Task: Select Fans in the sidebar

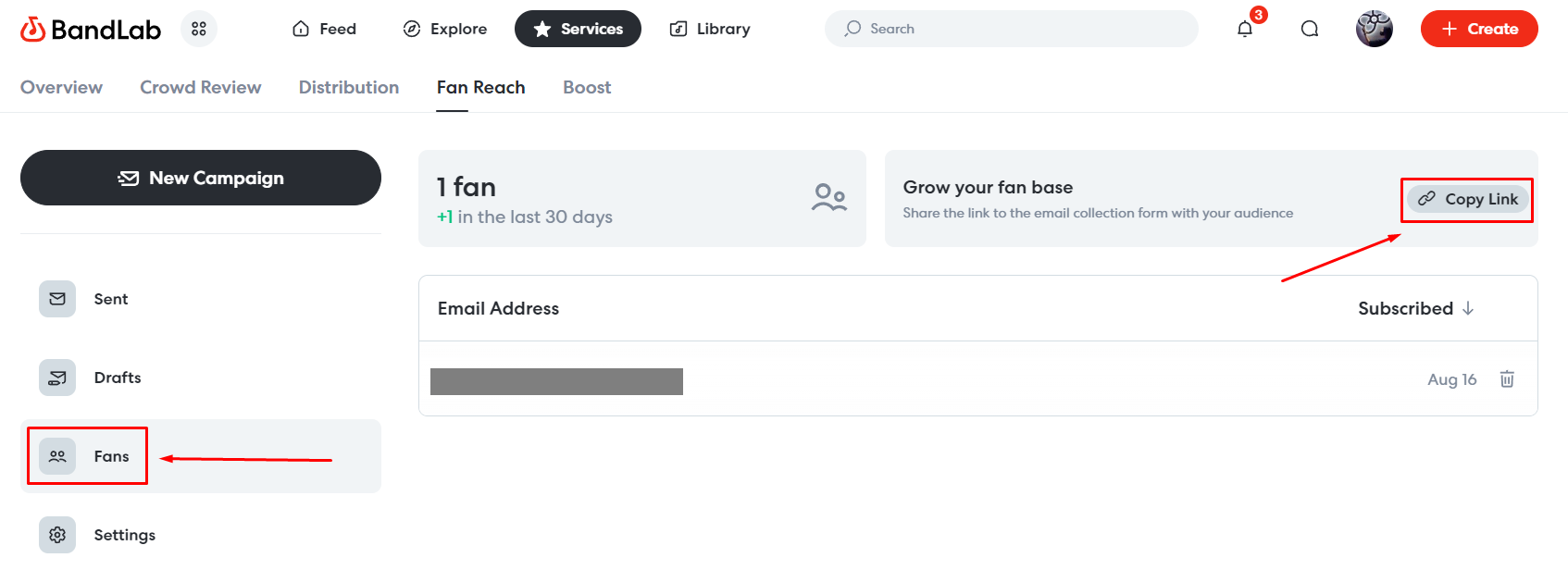Action: tap(110, 456)
